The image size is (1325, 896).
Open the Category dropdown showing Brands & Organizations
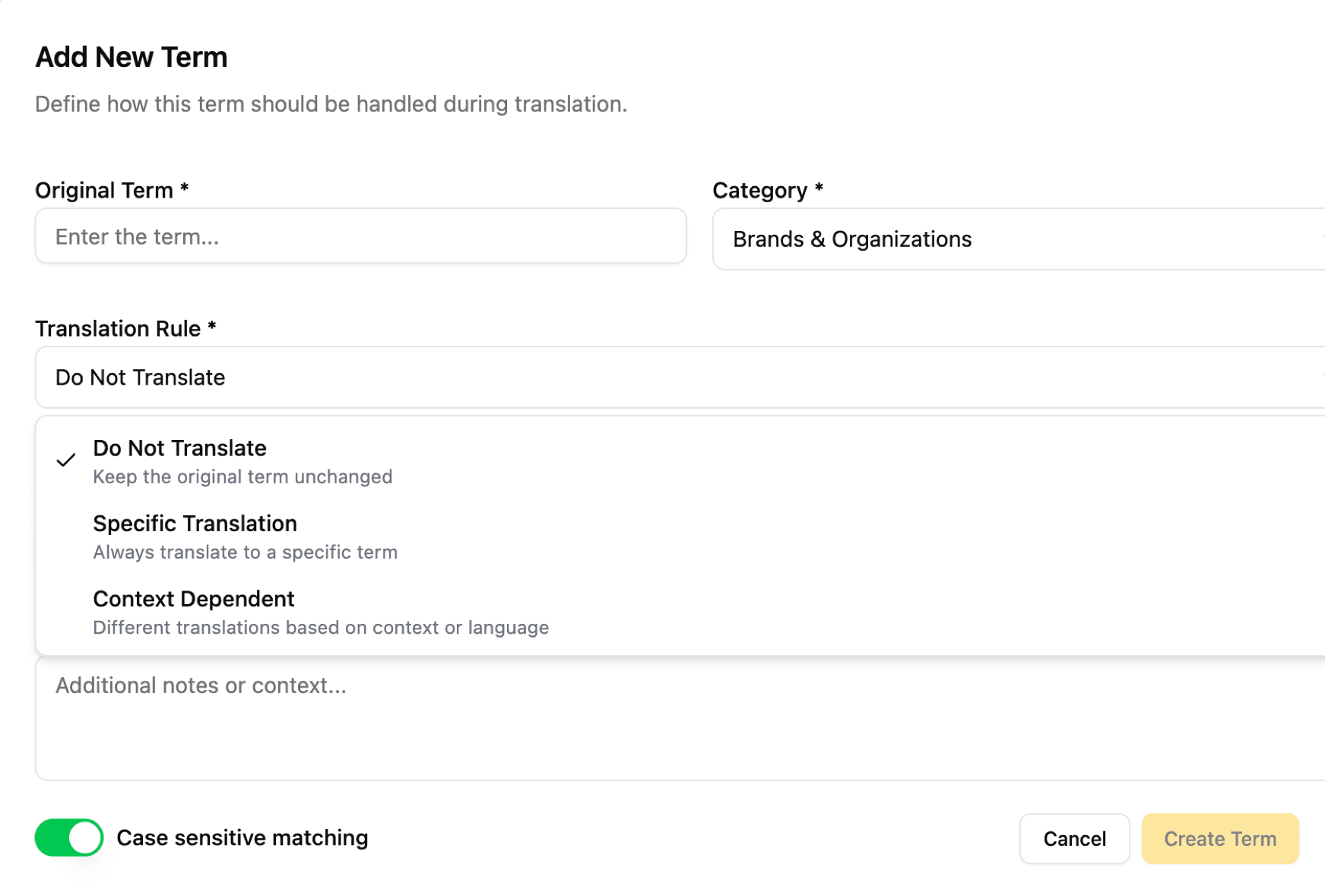pos(1019,239)
